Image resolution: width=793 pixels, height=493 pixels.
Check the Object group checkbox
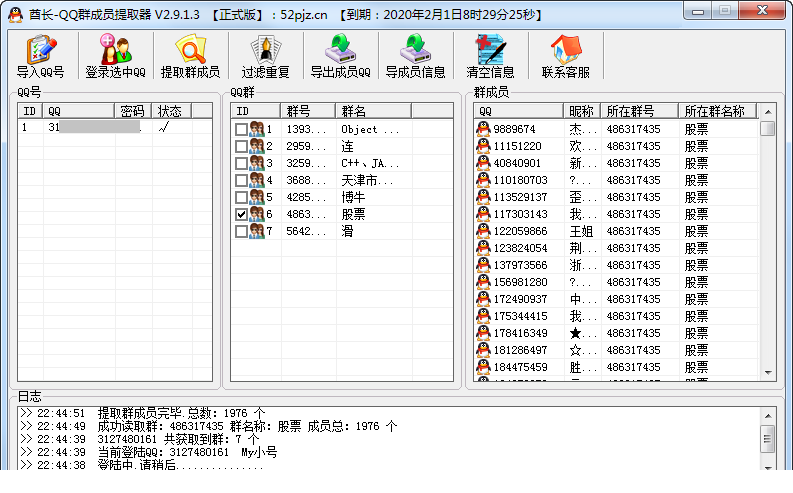(x=241, y=129)
